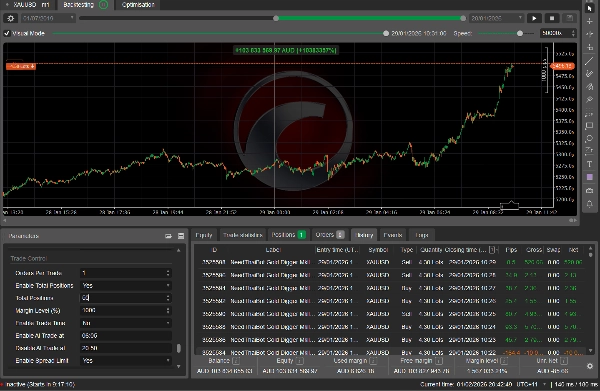Click the Used margin info icon

[x=373, y=361]
